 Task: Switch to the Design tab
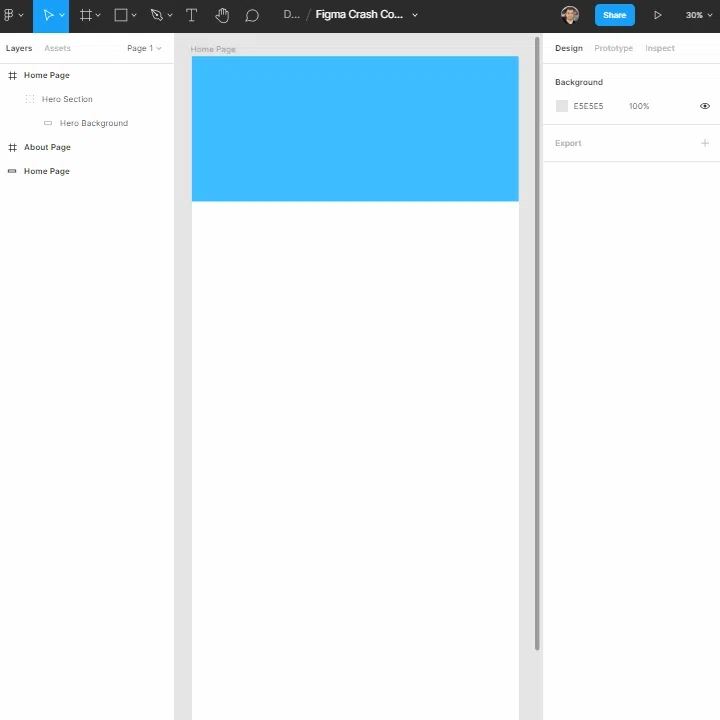click(x=568, y=48)
